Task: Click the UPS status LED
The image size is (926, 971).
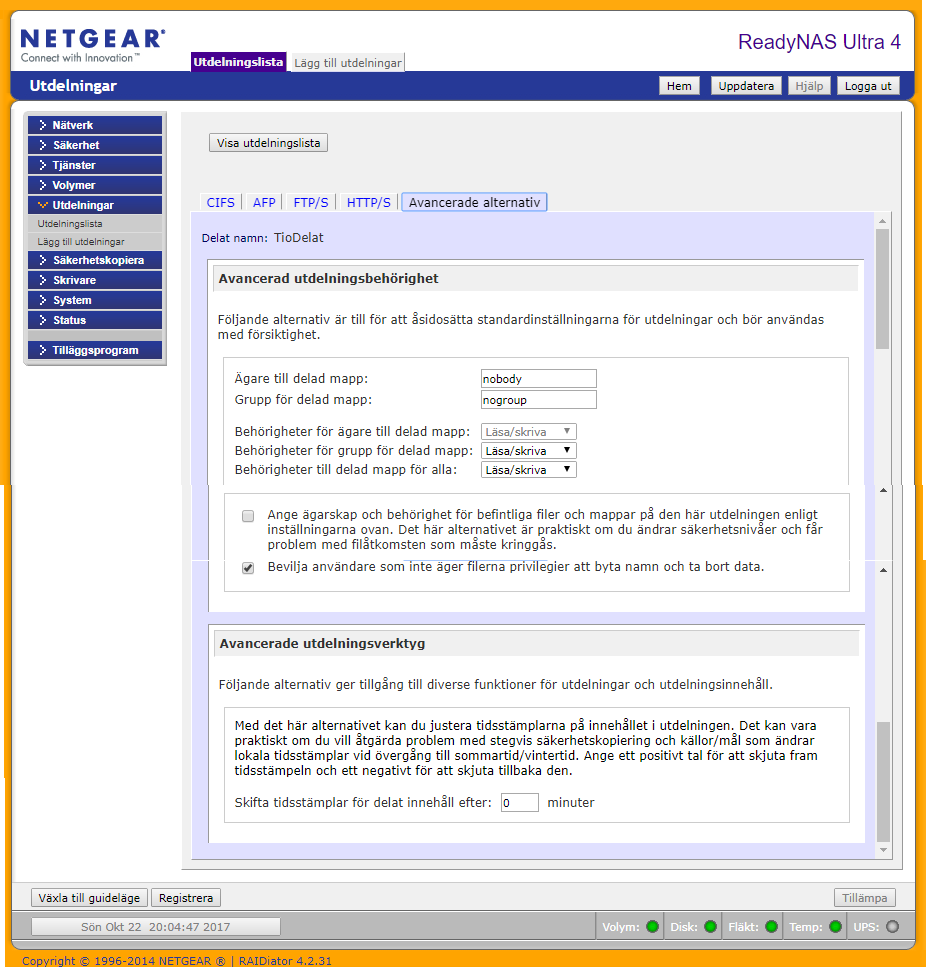Action: point(893,926)
